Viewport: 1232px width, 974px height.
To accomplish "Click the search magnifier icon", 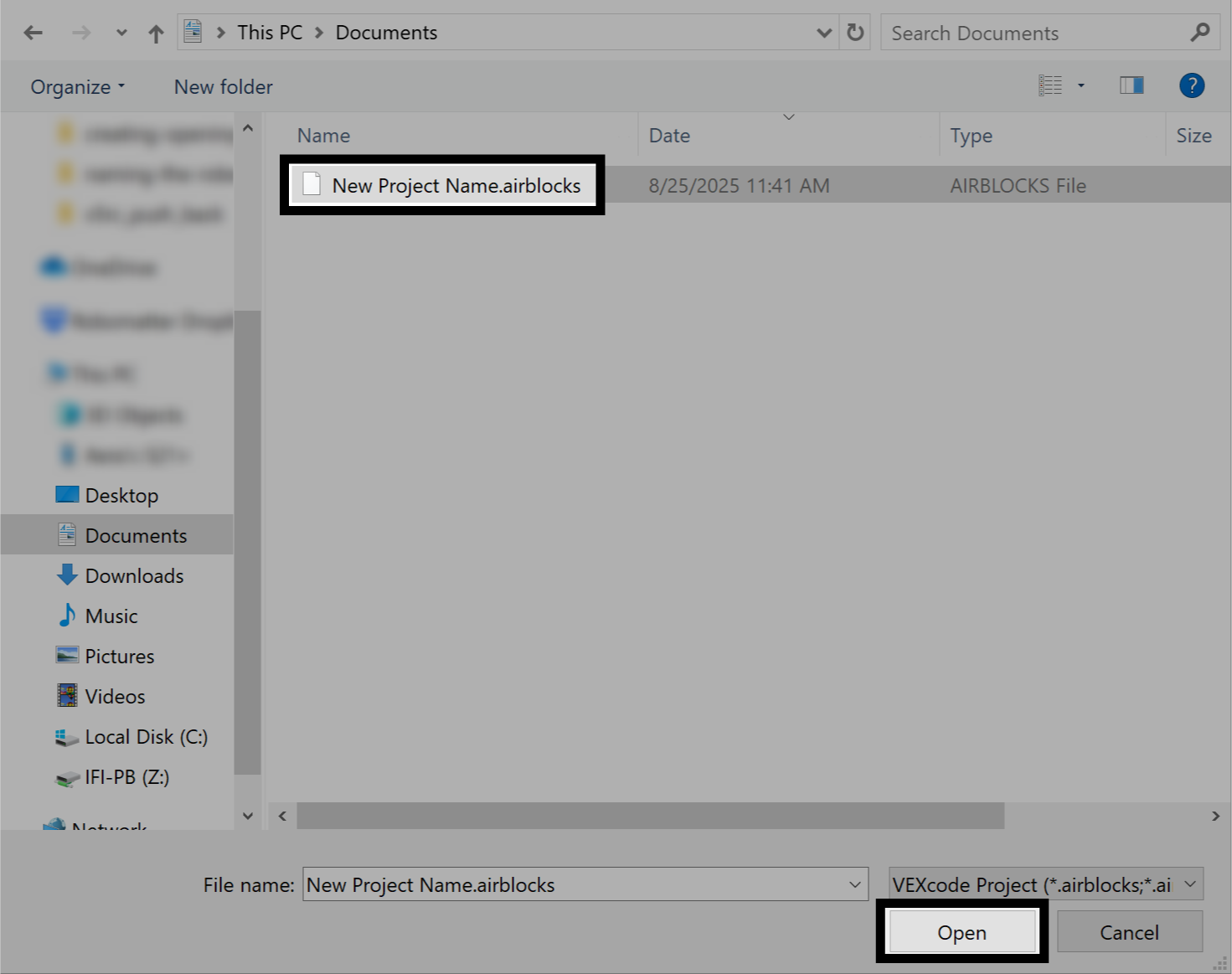I will 1199,32.
